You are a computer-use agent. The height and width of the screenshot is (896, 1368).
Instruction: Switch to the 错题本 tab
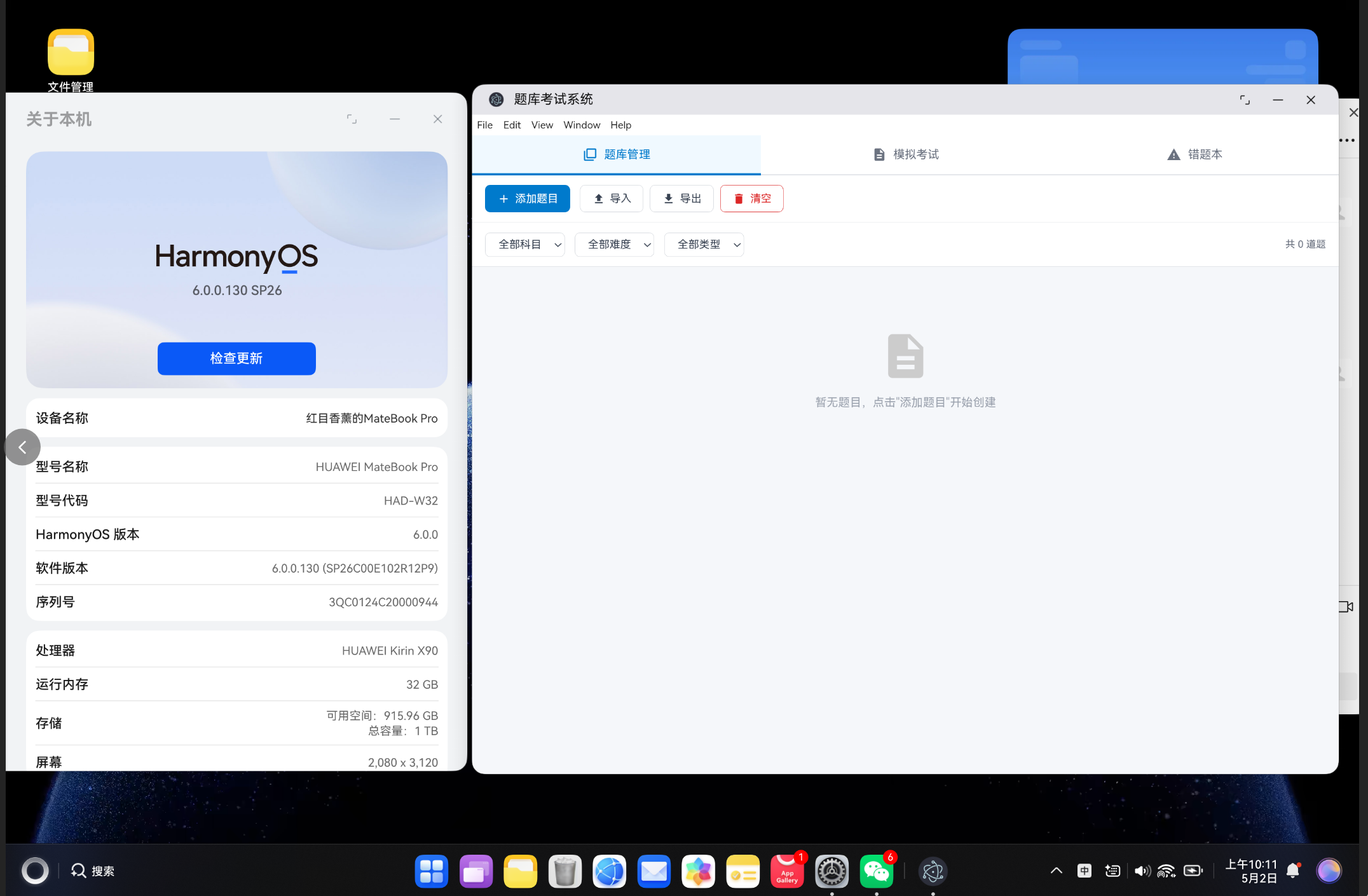coord(1194,154)
